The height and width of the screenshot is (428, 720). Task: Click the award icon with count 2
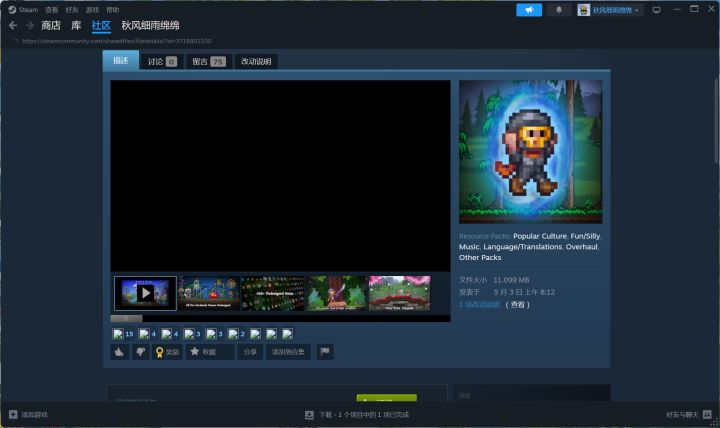click(236, 334)
